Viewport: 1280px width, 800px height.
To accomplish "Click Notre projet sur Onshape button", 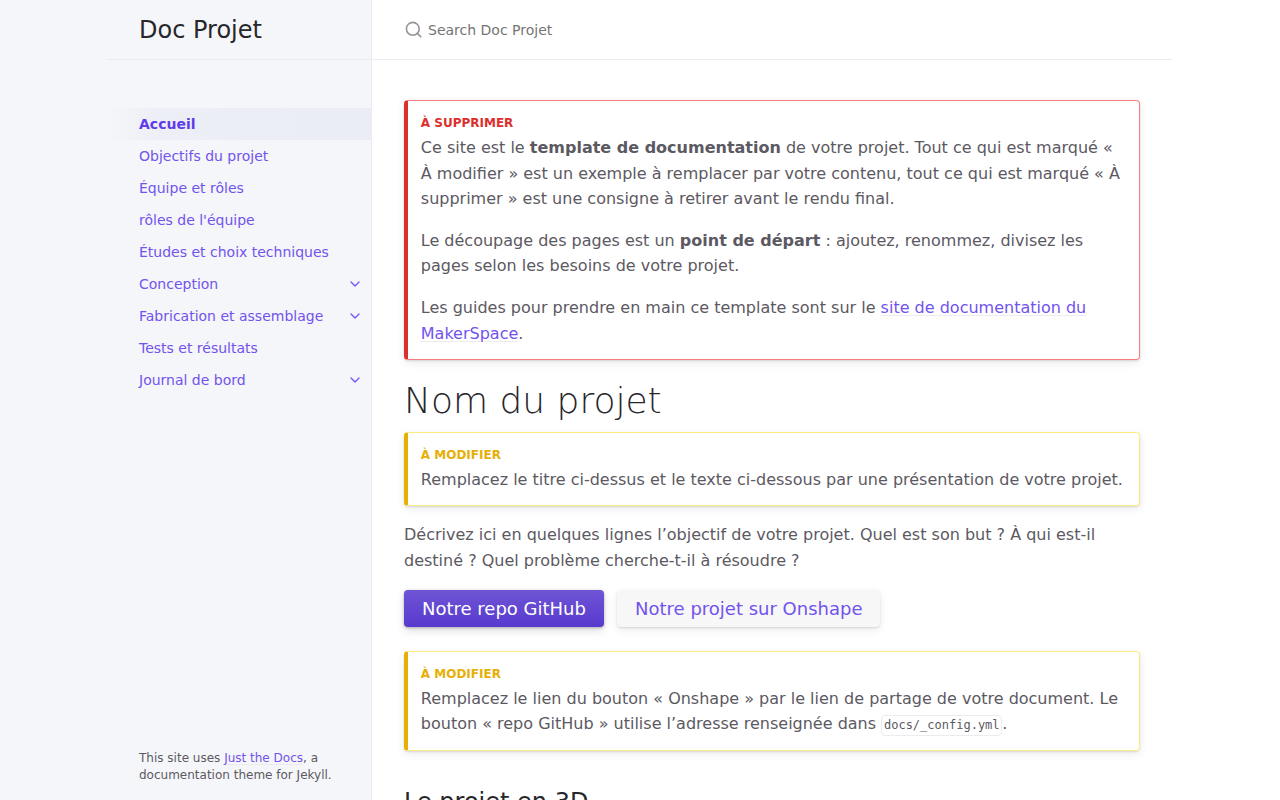I will tap(748, 609).
